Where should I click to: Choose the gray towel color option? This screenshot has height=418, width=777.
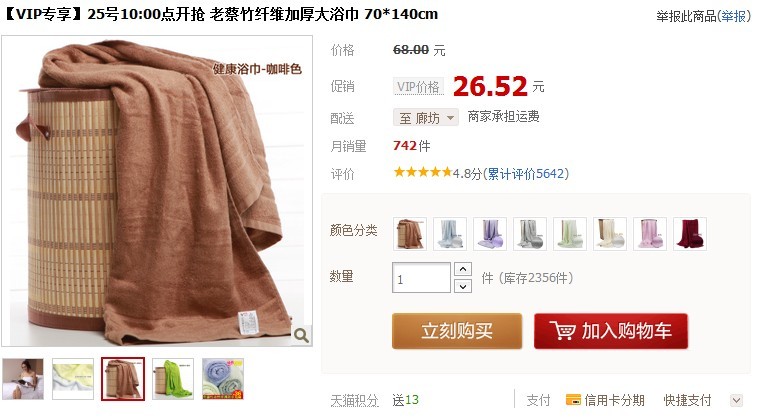point(530,233)
